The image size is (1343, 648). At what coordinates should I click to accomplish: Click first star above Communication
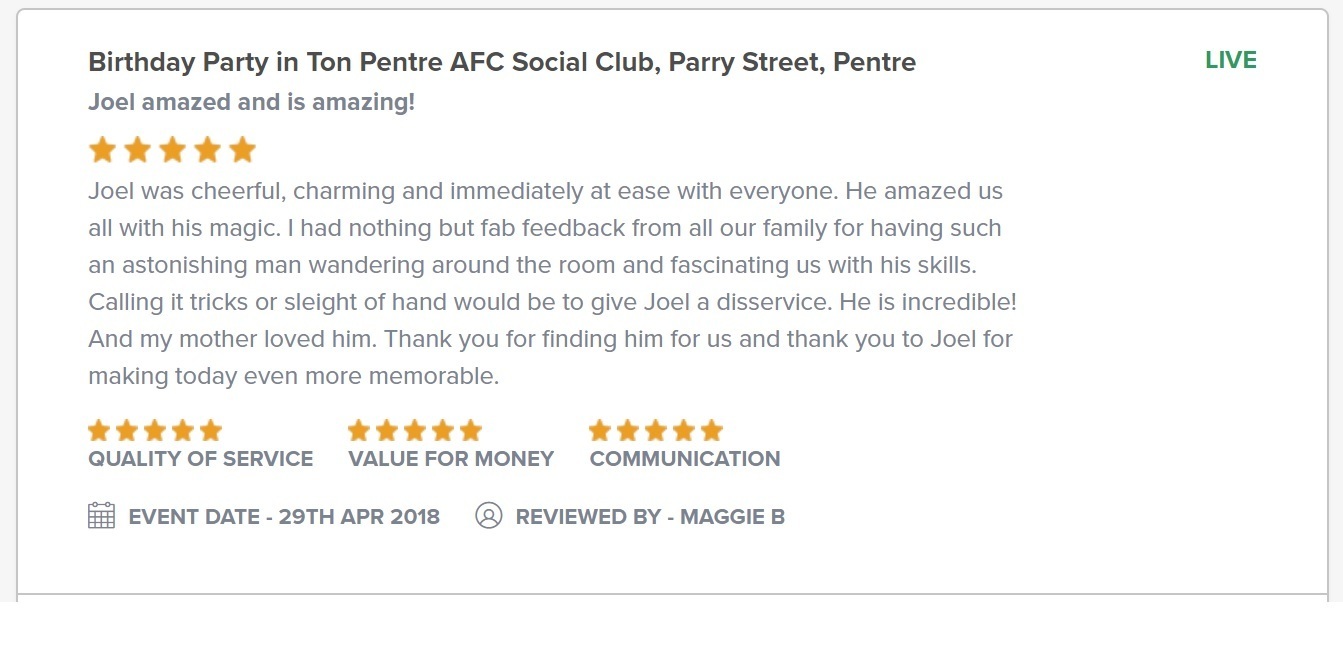[600, 431]
